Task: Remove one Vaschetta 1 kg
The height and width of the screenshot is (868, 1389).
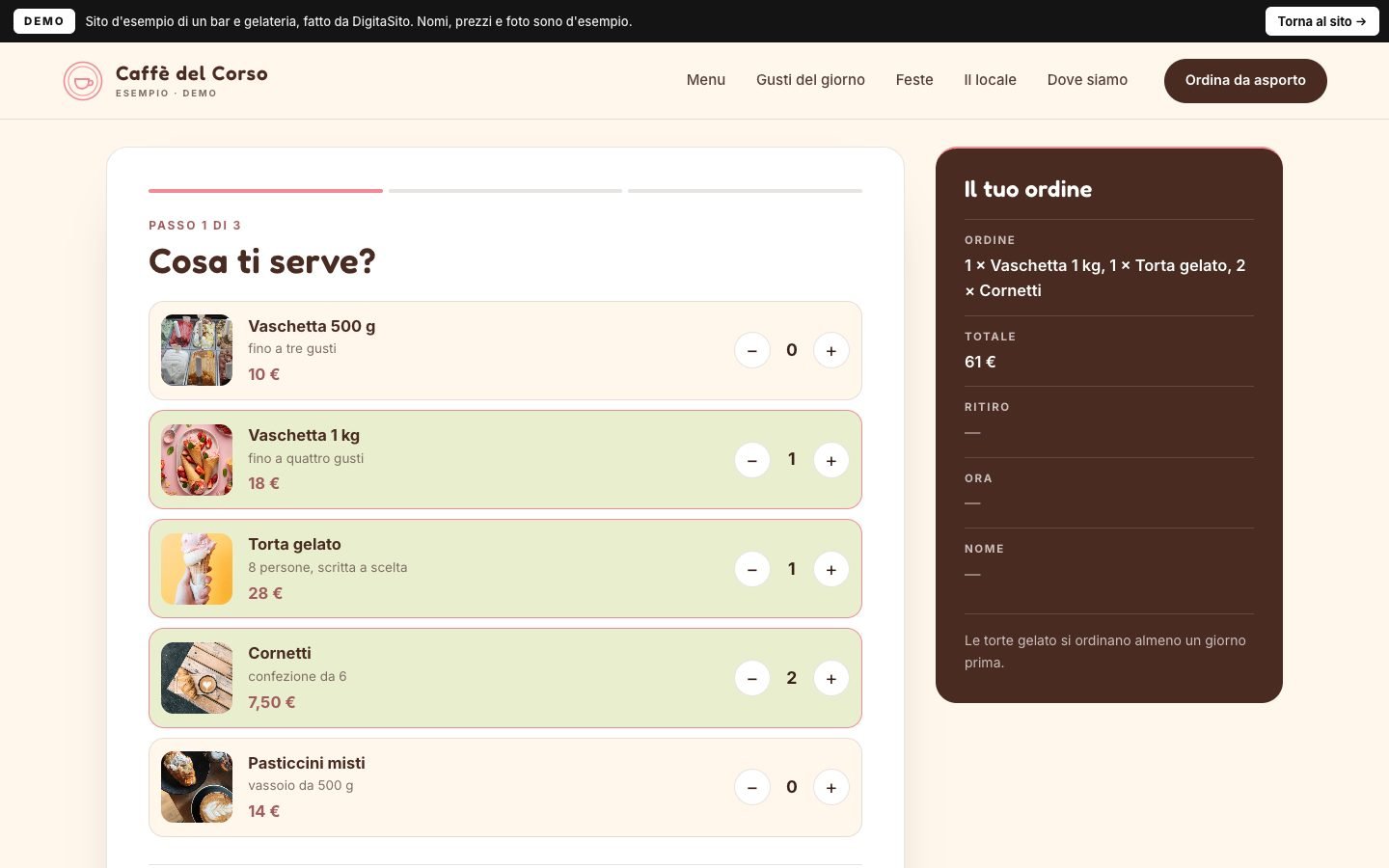Action: click(752, 460)
